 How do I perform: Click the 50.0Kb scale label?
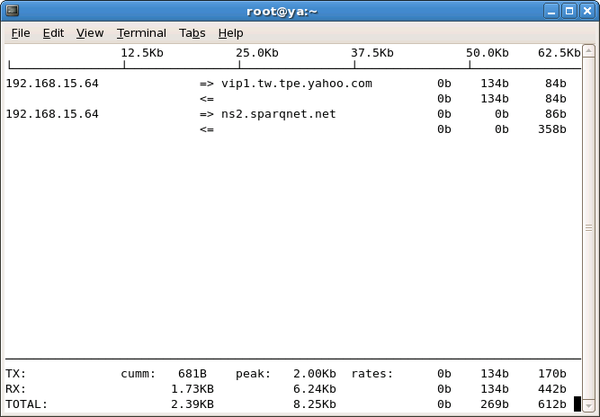(x=488, y=53)
